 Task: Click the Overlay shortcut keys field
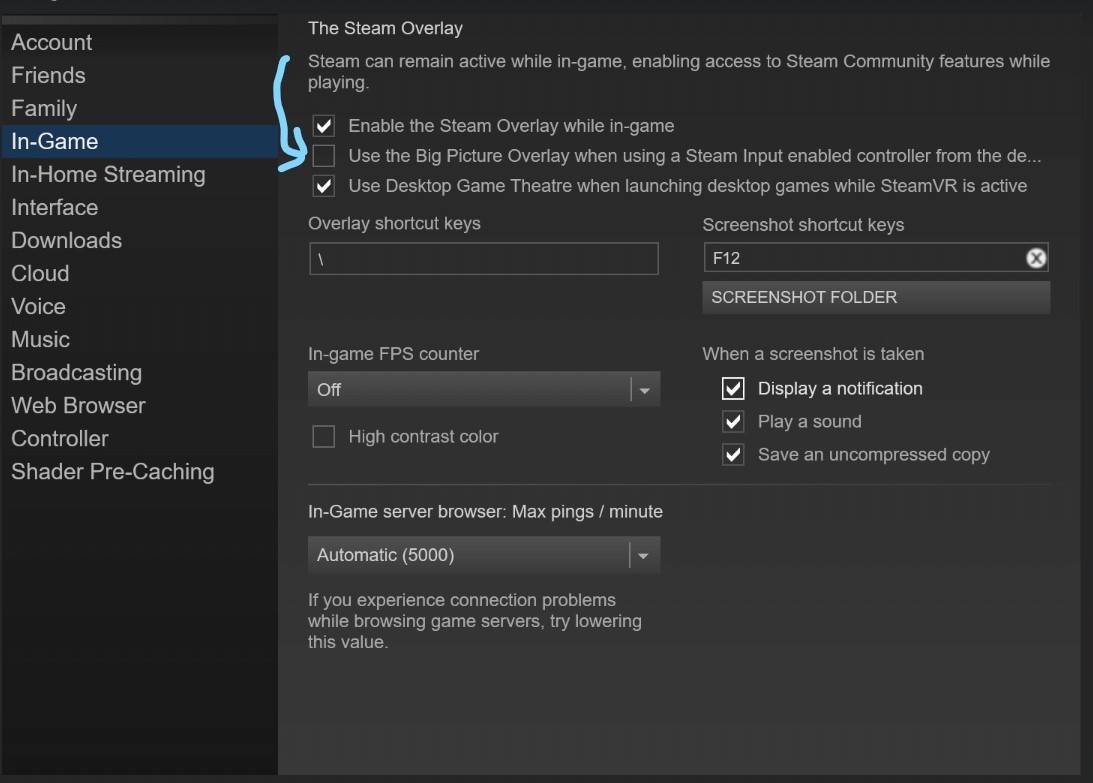pyautogui.click(x=483, y=258)
